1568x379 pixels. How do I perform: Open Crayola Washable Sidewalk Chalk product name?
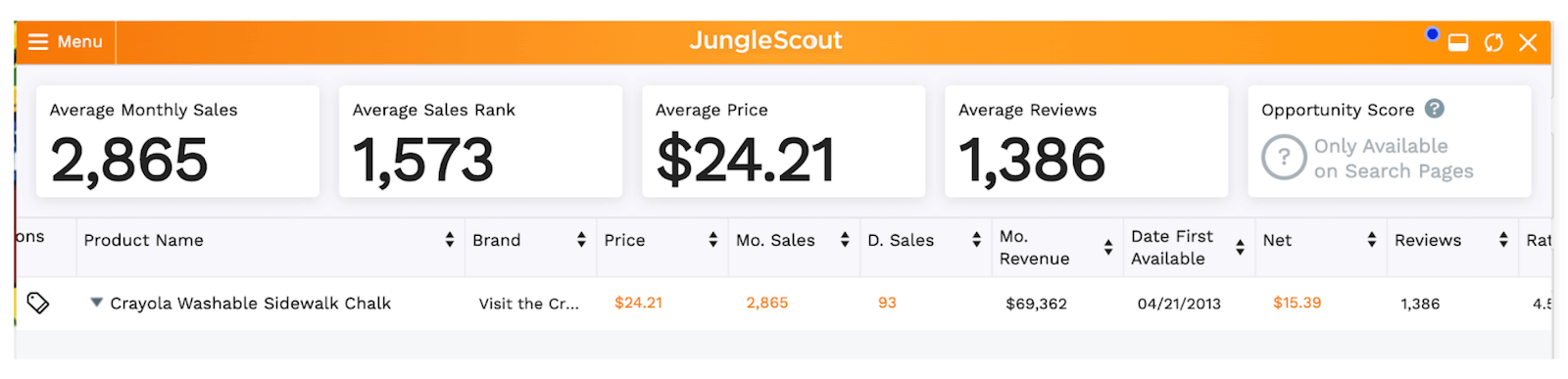[x=250, y=304]
